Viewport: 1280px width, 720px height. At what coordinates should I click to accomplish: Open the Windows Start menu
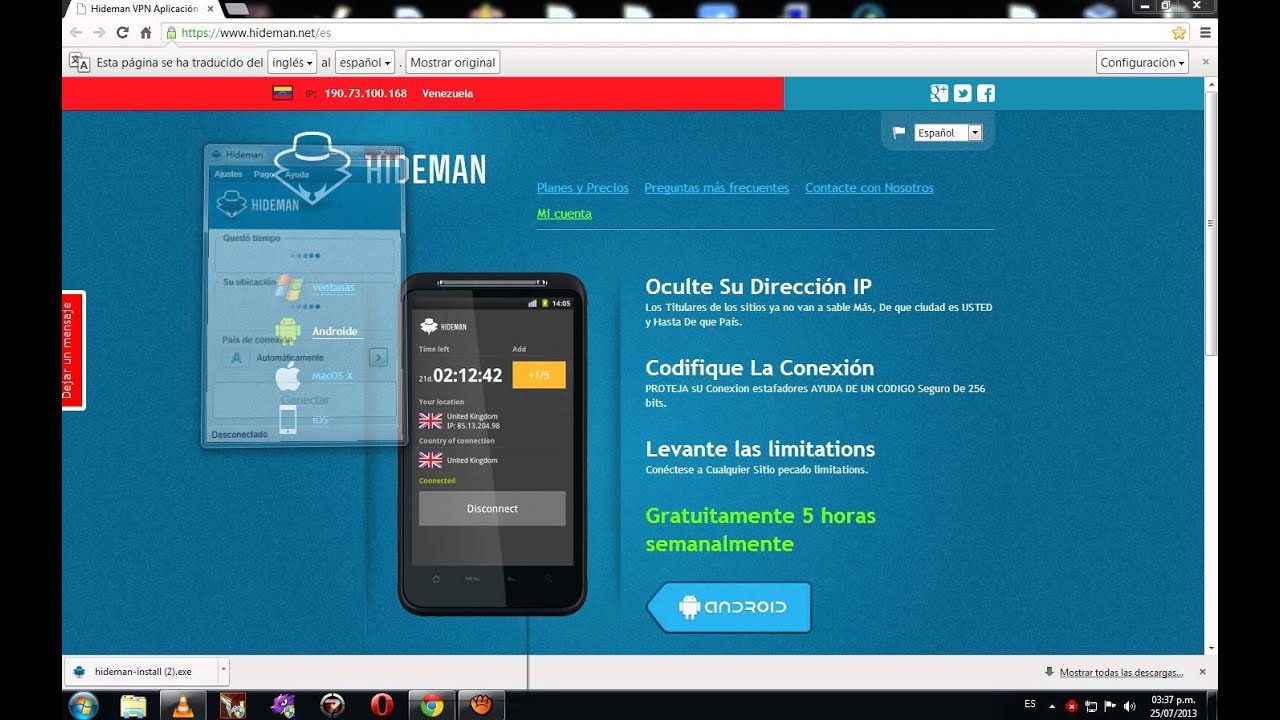(83, 705)
